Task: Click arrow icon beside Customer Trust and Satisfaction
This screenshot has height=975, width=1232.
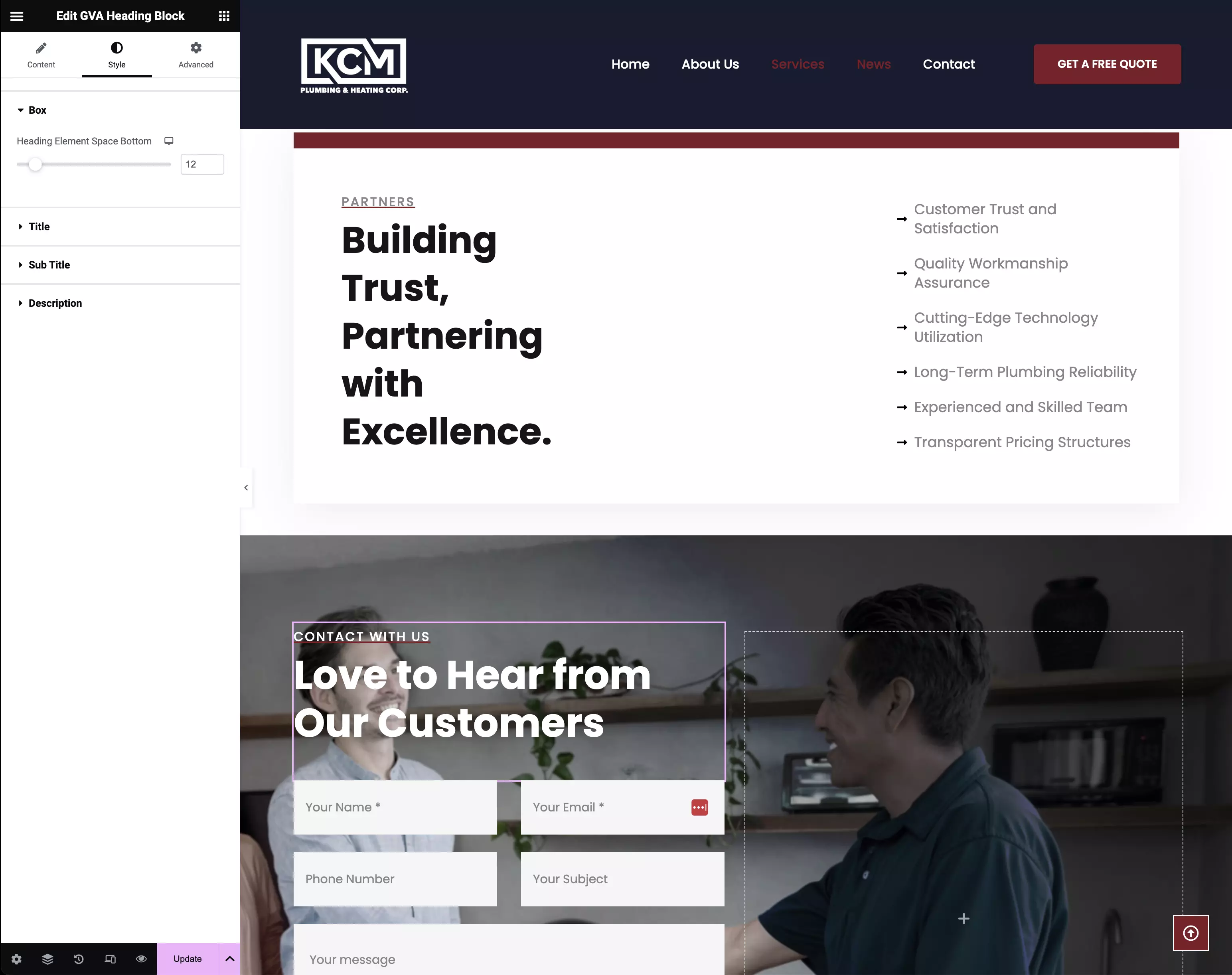Action: pyautogui.click(x=902, y=219)
